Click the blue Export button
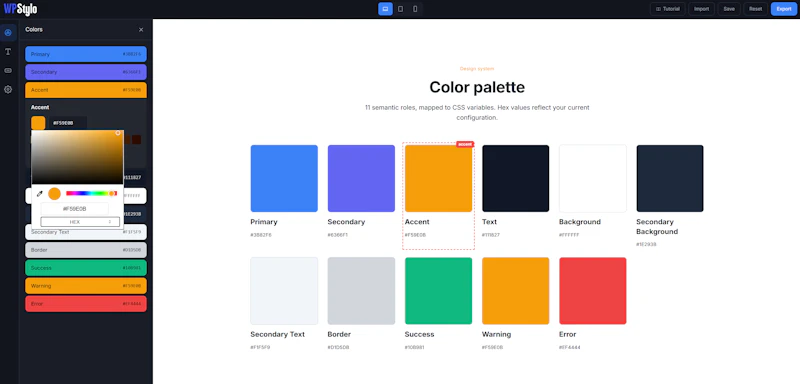The height and width of the screenshot is (384, 800). pos(784,9)
